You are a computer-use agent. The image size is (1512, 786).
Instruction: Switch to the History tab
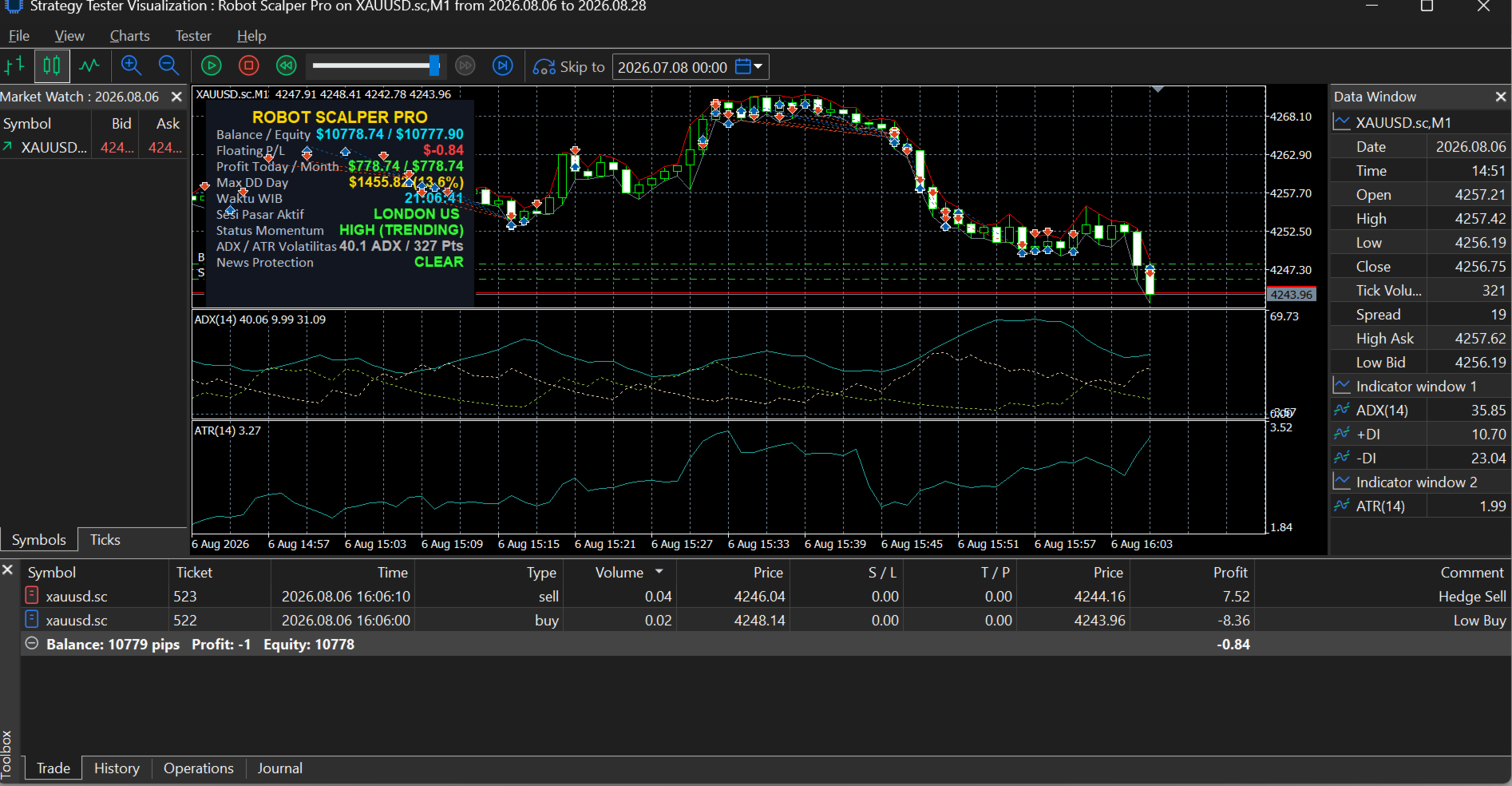click(117, 768)
